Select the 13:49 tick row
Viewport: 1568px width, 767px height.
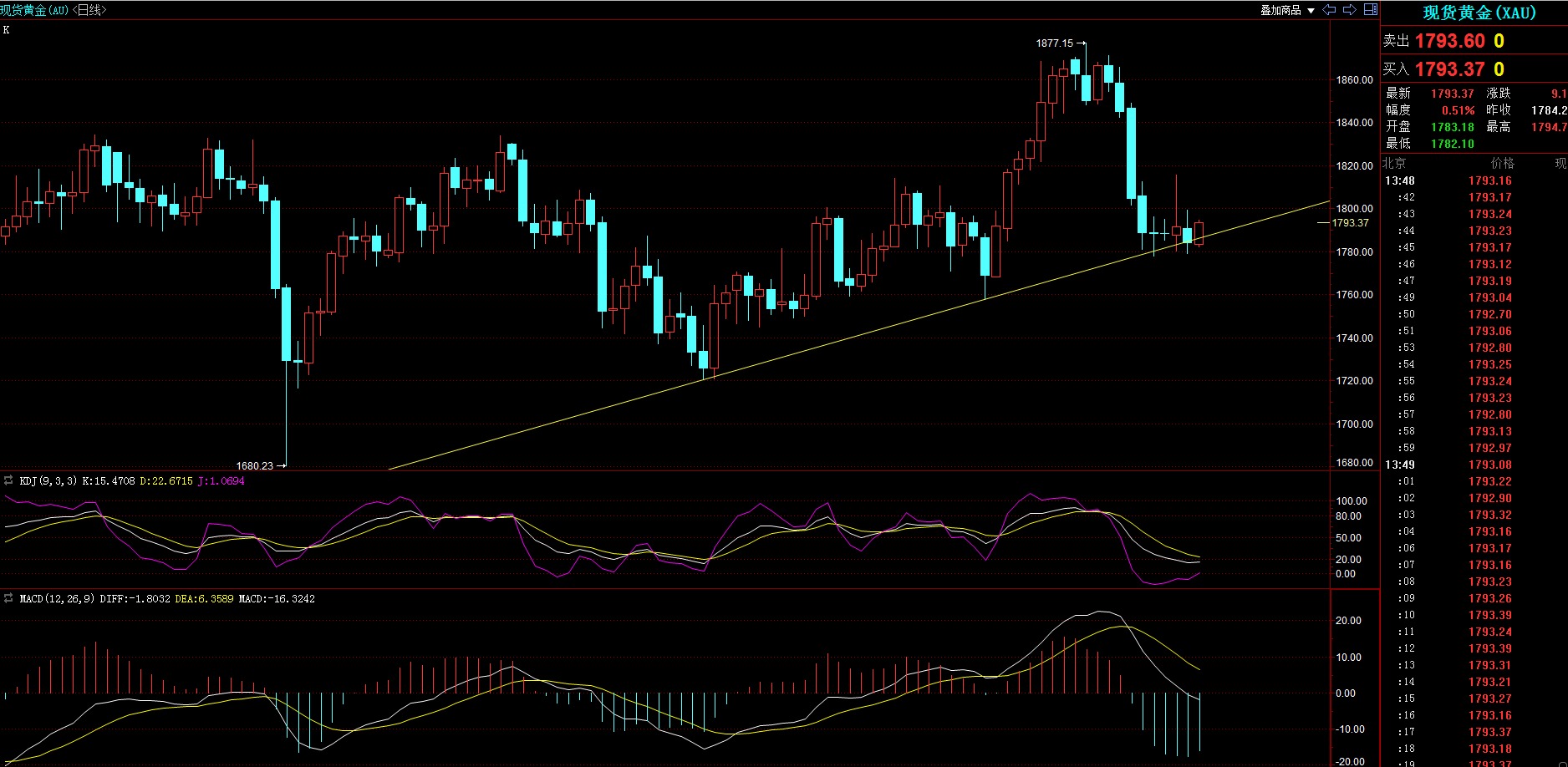(1474, 465)
